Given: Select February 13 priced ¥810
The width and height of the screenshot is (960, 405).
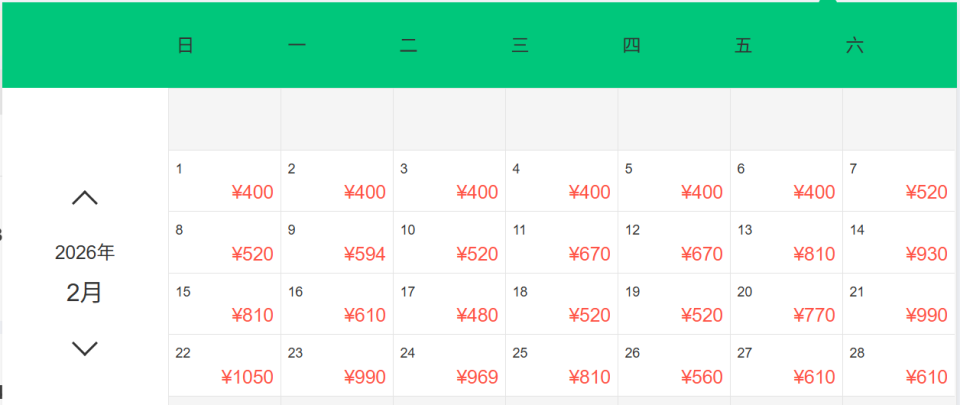Looking at the screenshot, I should click(786, 243).
